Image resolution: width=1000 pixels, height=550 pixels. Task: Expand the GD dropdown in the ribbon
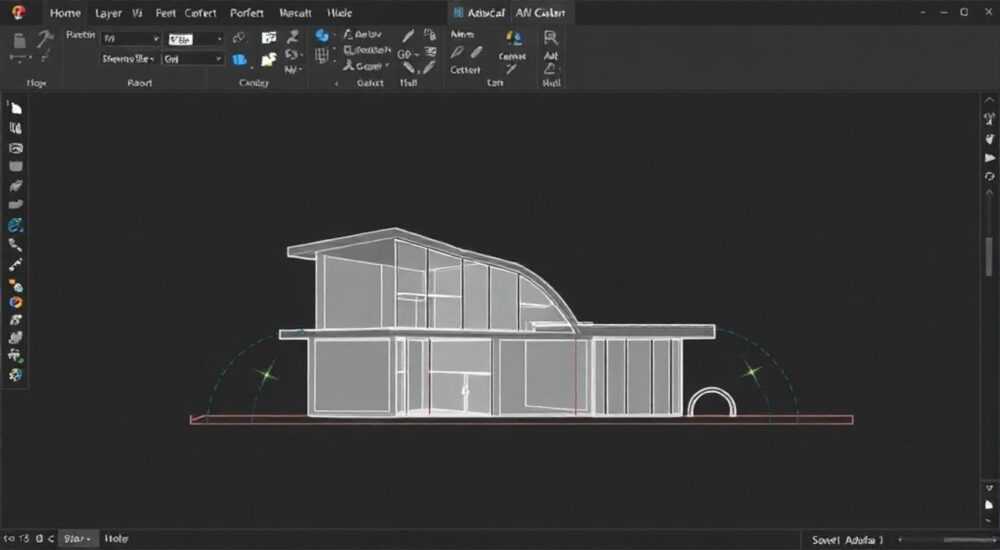pyautogui.click(x=408, y=54)
